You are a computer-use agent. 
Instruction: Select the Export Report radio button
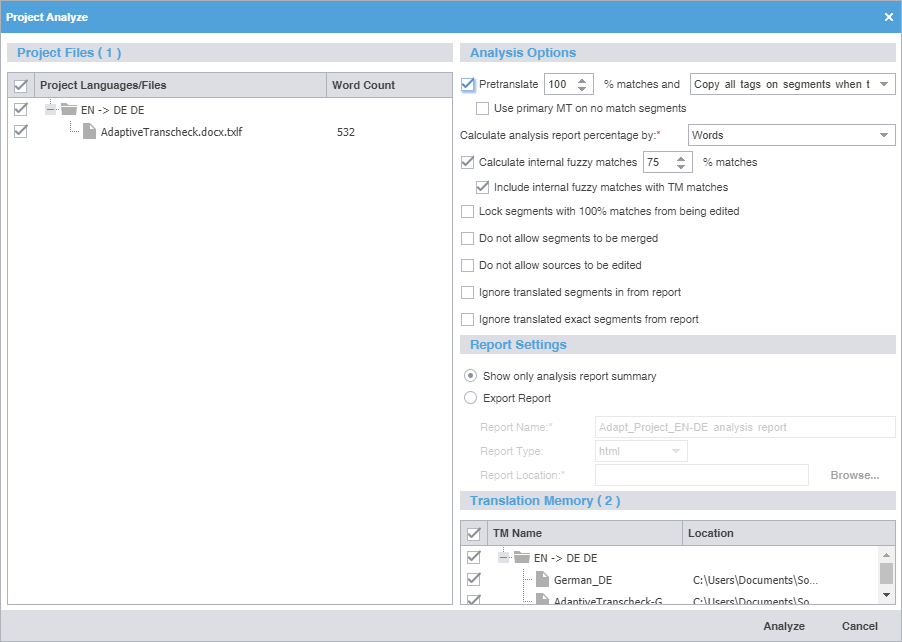tap(470, 397)
